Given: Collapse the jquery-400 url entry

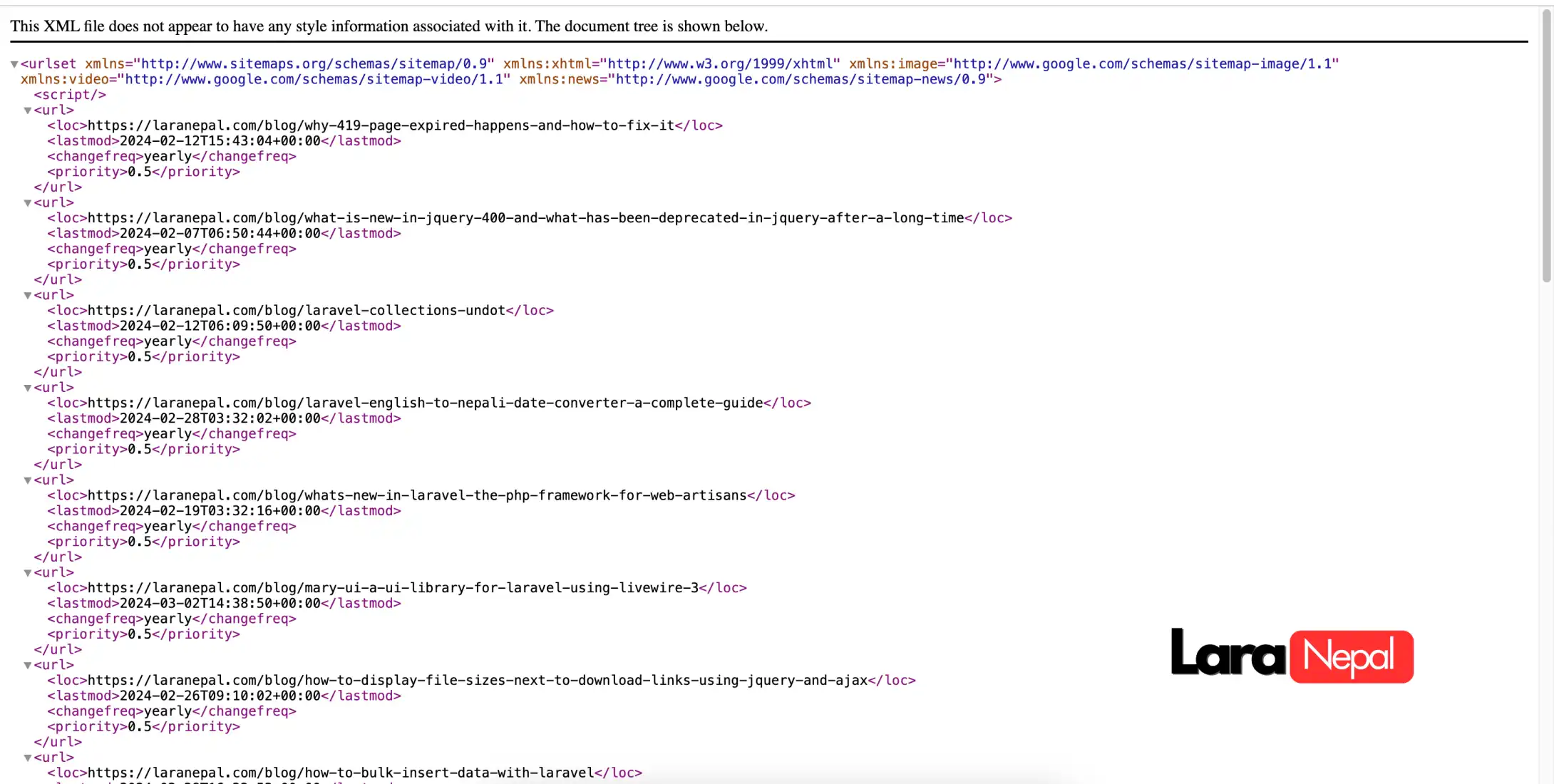Looking at the screenshot, I should (x=27, y=203).
